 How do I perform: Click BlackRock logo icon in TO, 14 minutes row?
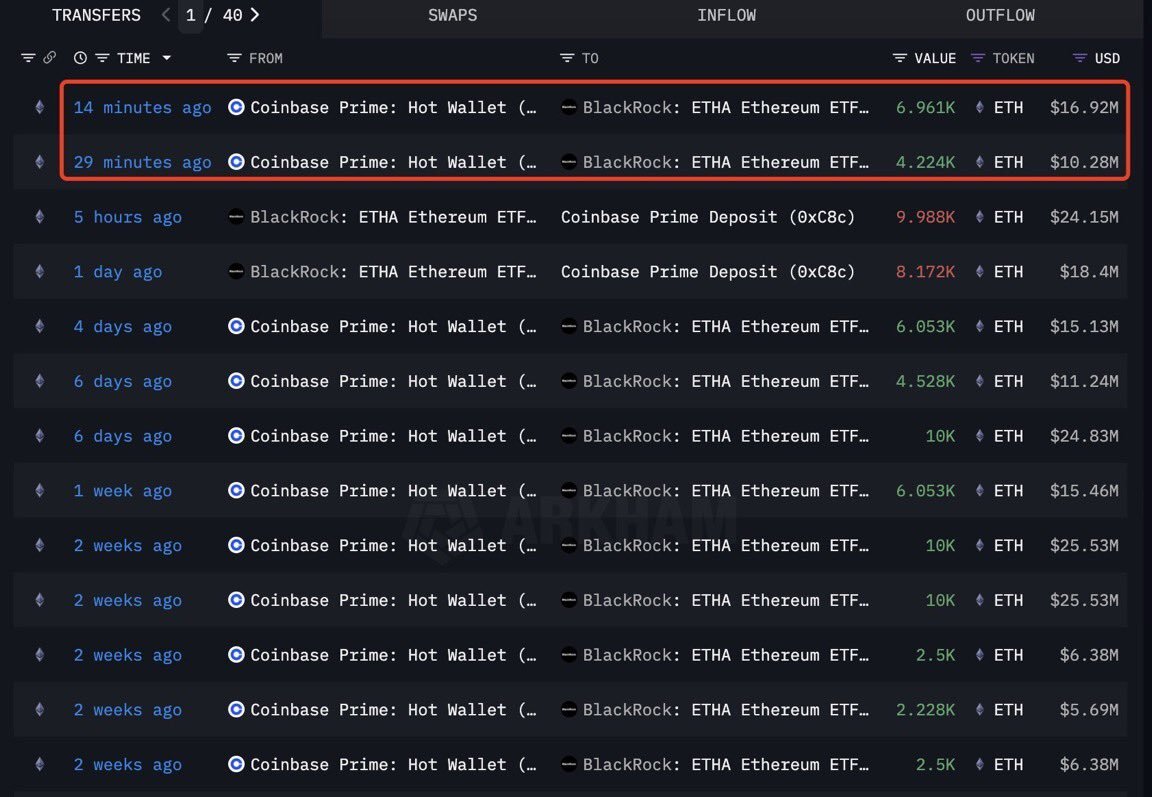click(x=569, y=107)
